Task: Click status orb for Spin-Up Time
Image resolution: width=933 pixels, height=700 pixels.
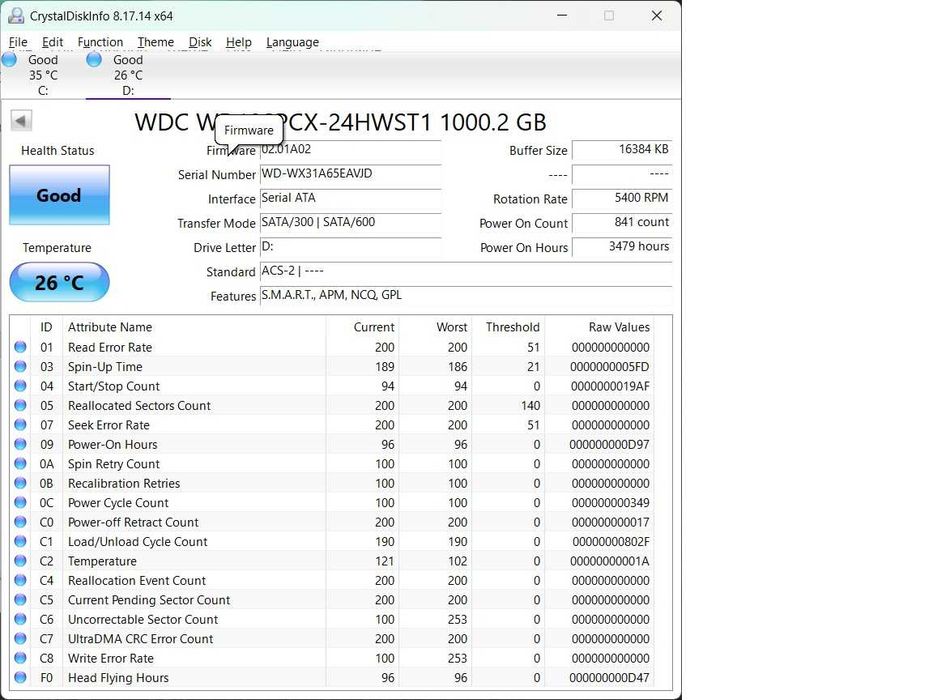Action: pos(20,366)
